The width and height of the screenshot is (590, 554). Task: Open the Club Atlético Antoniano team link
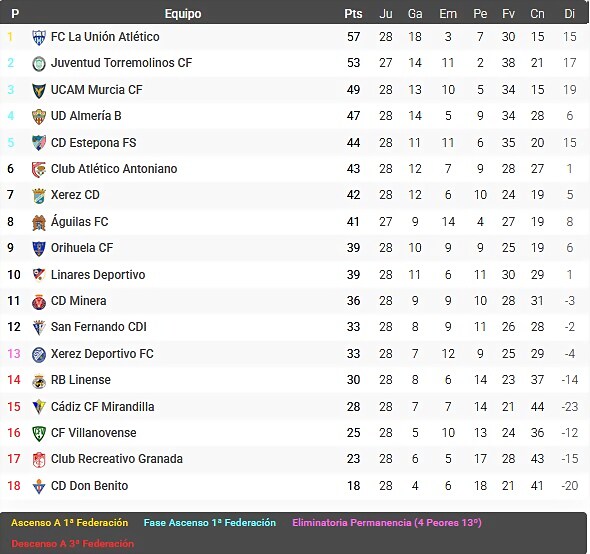[114, 169]
